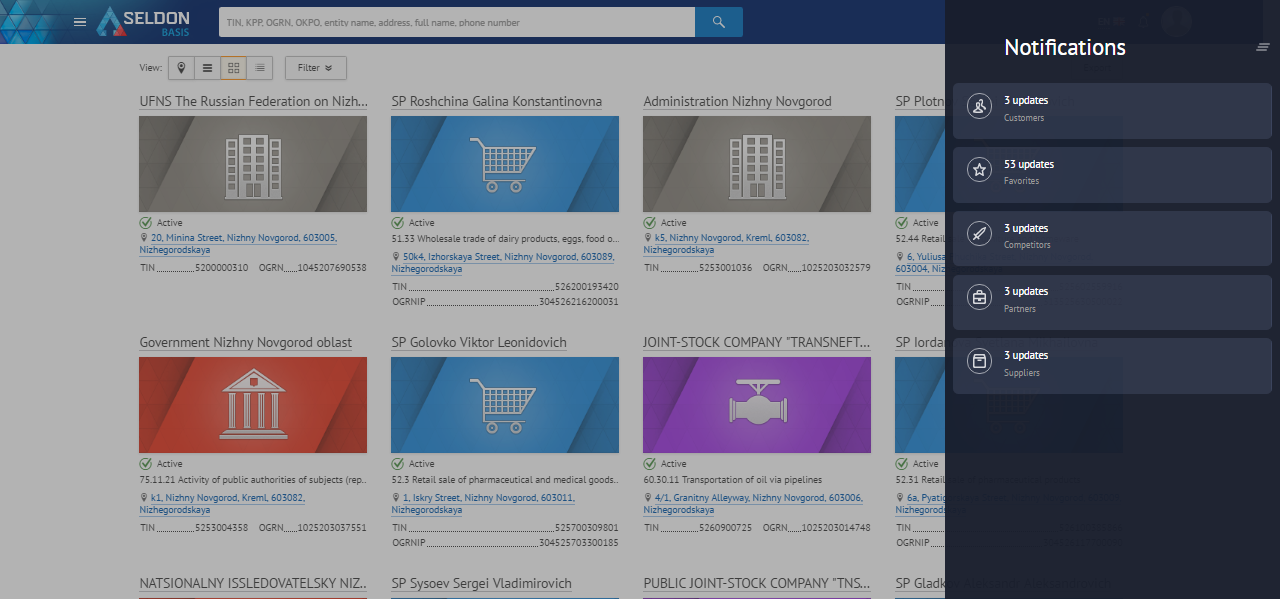This screenshot has width=1280, height=599.
Task: Select TIN value 5253001036
Action: pos(726,268)
